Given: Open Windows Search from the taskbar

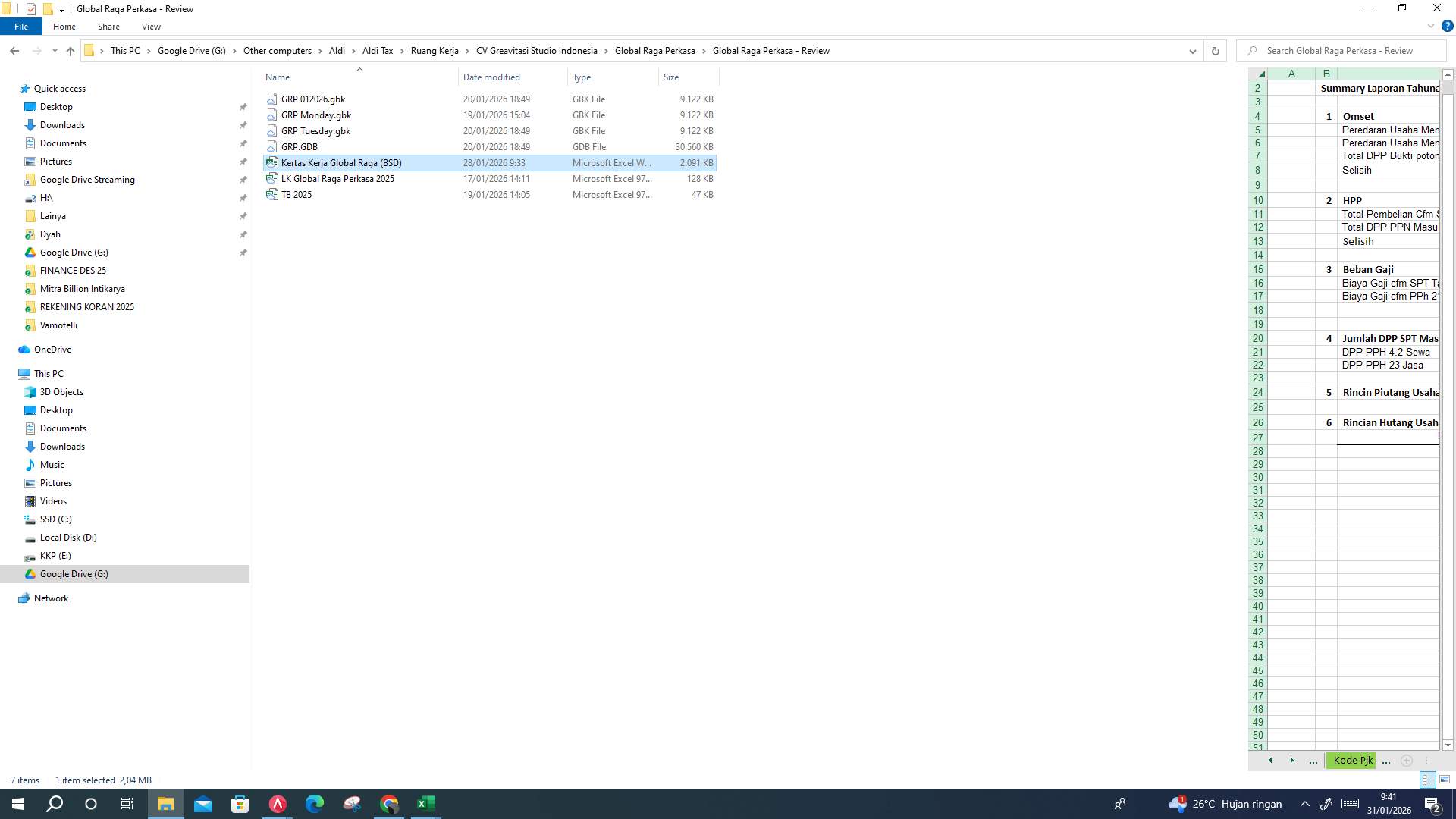Looking at the screenshot, I should (x=54, y=803).
